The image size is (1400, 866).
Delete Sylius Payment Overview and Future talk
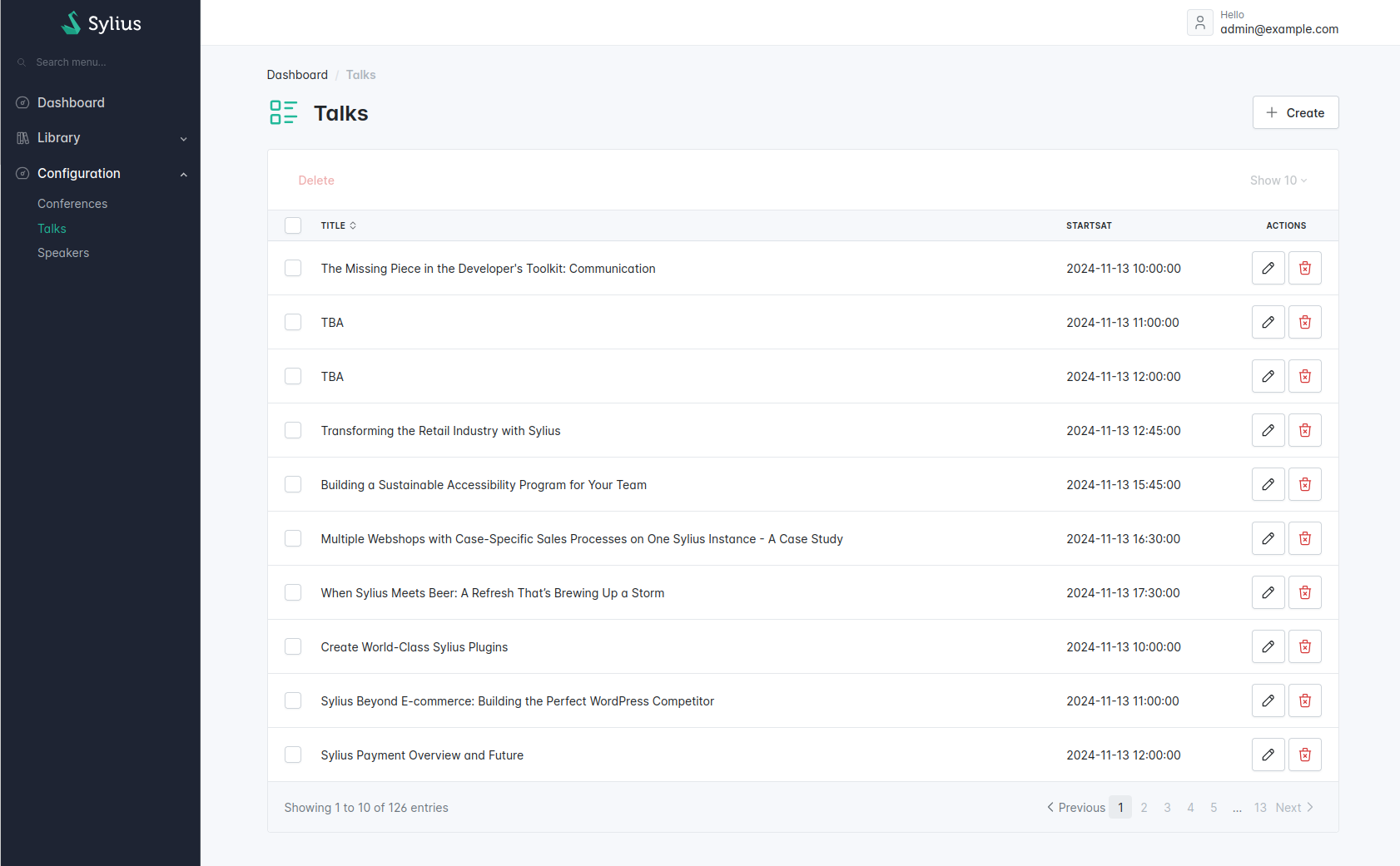coord(1304,755)
